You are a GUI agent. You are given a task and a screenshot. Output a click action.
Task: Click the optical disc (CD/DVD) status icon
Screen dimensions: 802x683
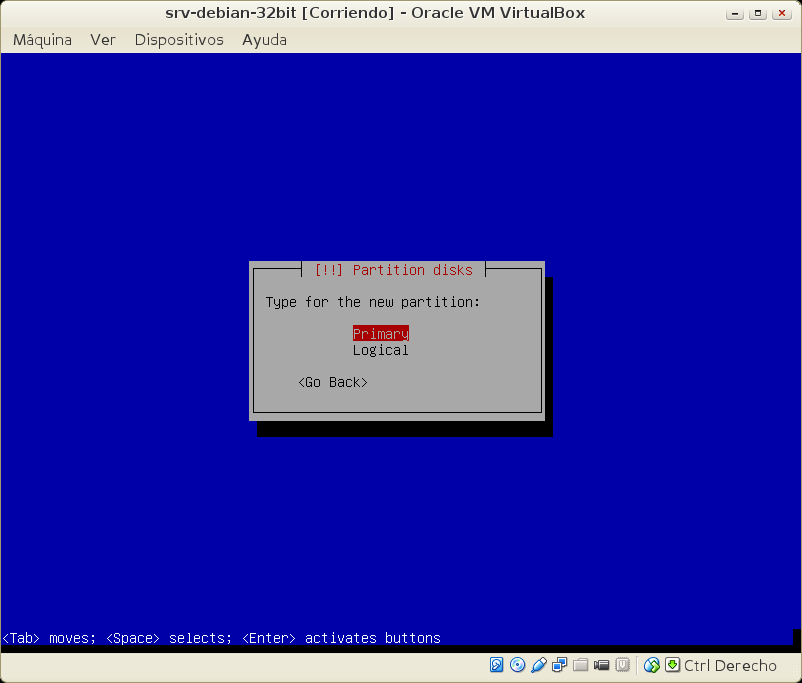tap(517, 665)
